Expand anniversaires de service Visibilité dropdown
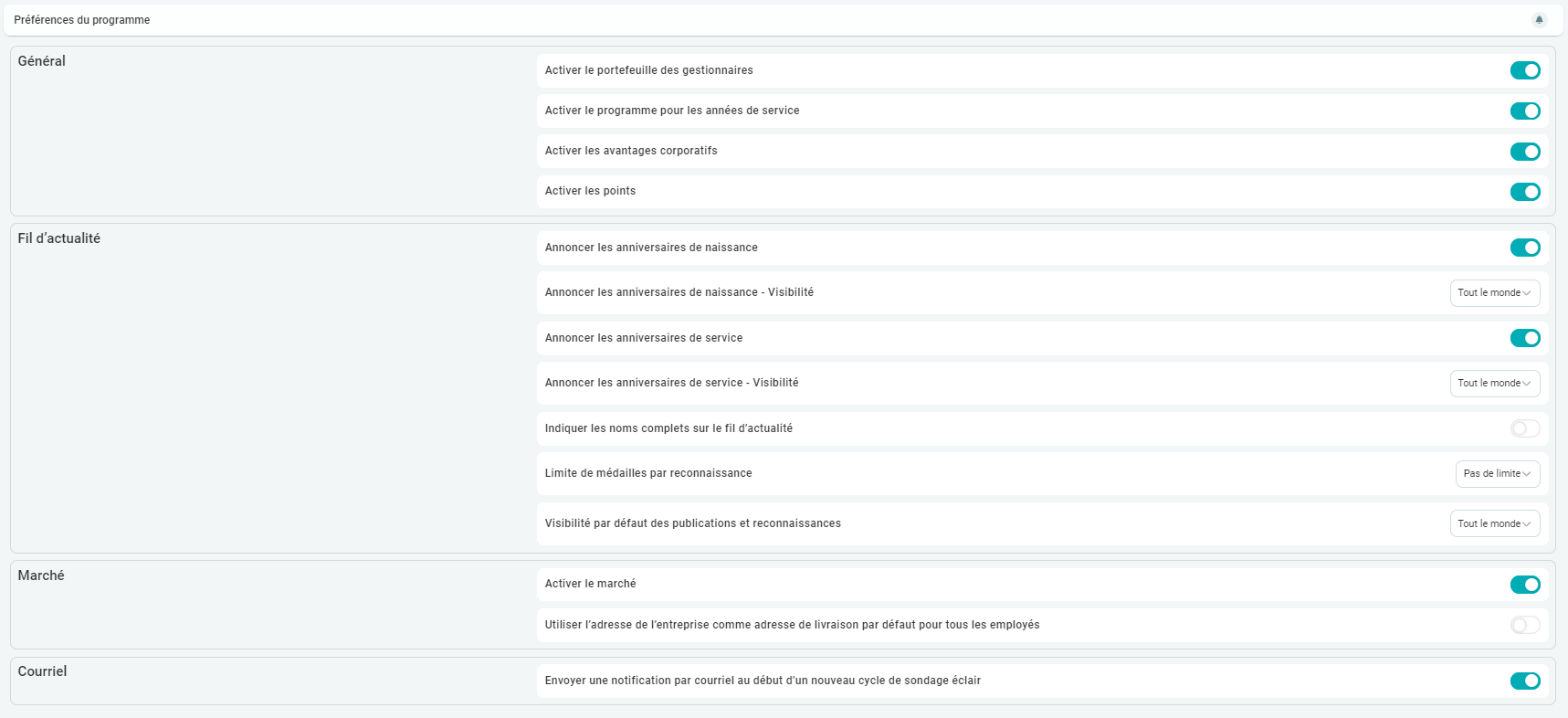 coord(1494,384)
